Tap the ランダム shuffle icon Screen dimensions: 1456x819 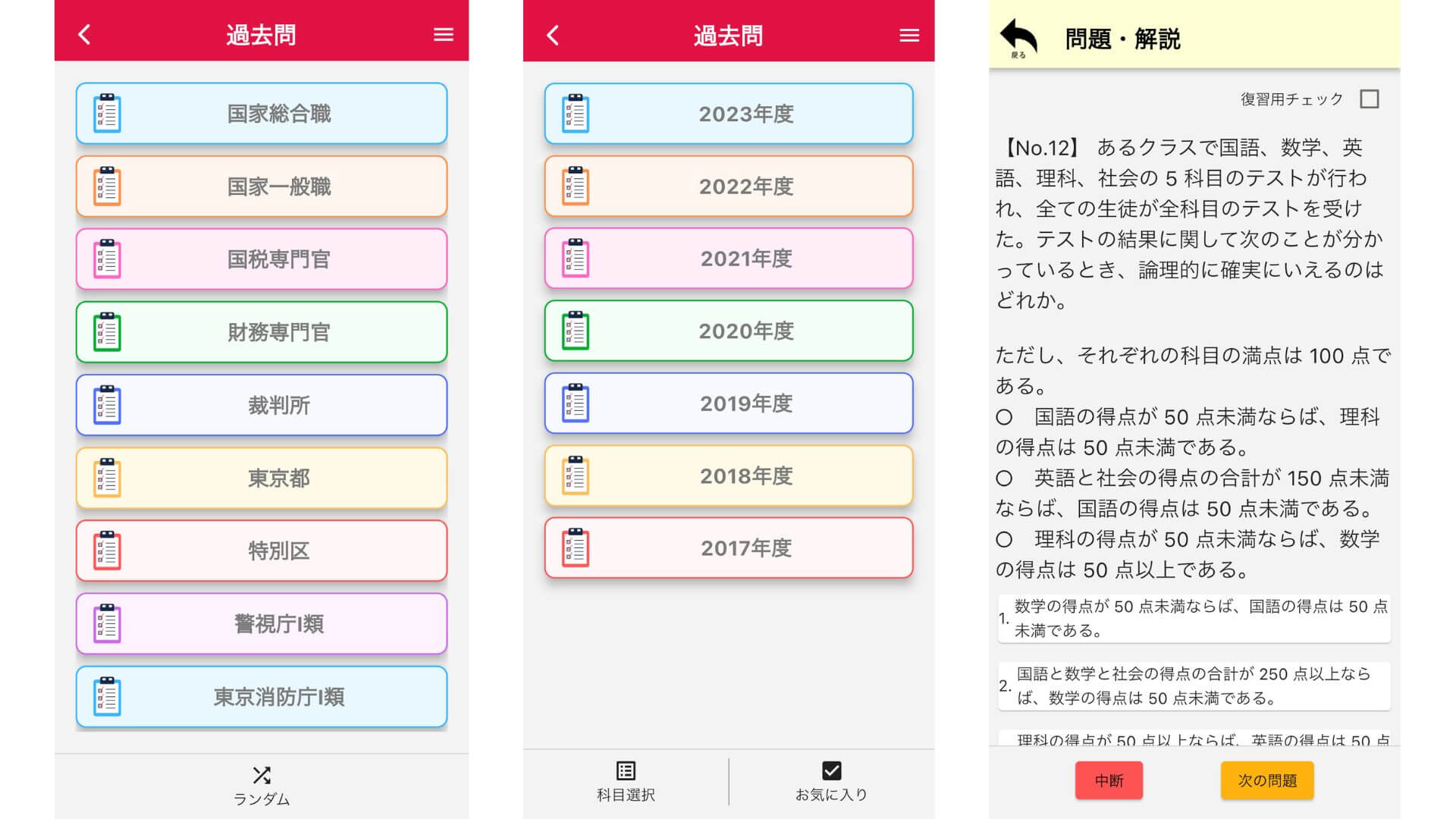click(x=262, y=775)
